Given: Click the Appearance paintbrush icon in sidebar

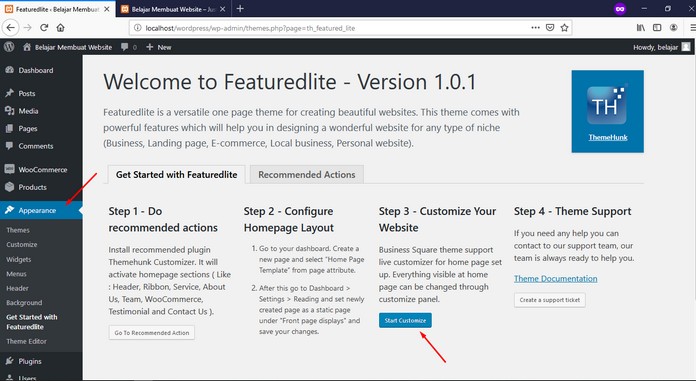Looking at the screenshot, I should 9,210.
